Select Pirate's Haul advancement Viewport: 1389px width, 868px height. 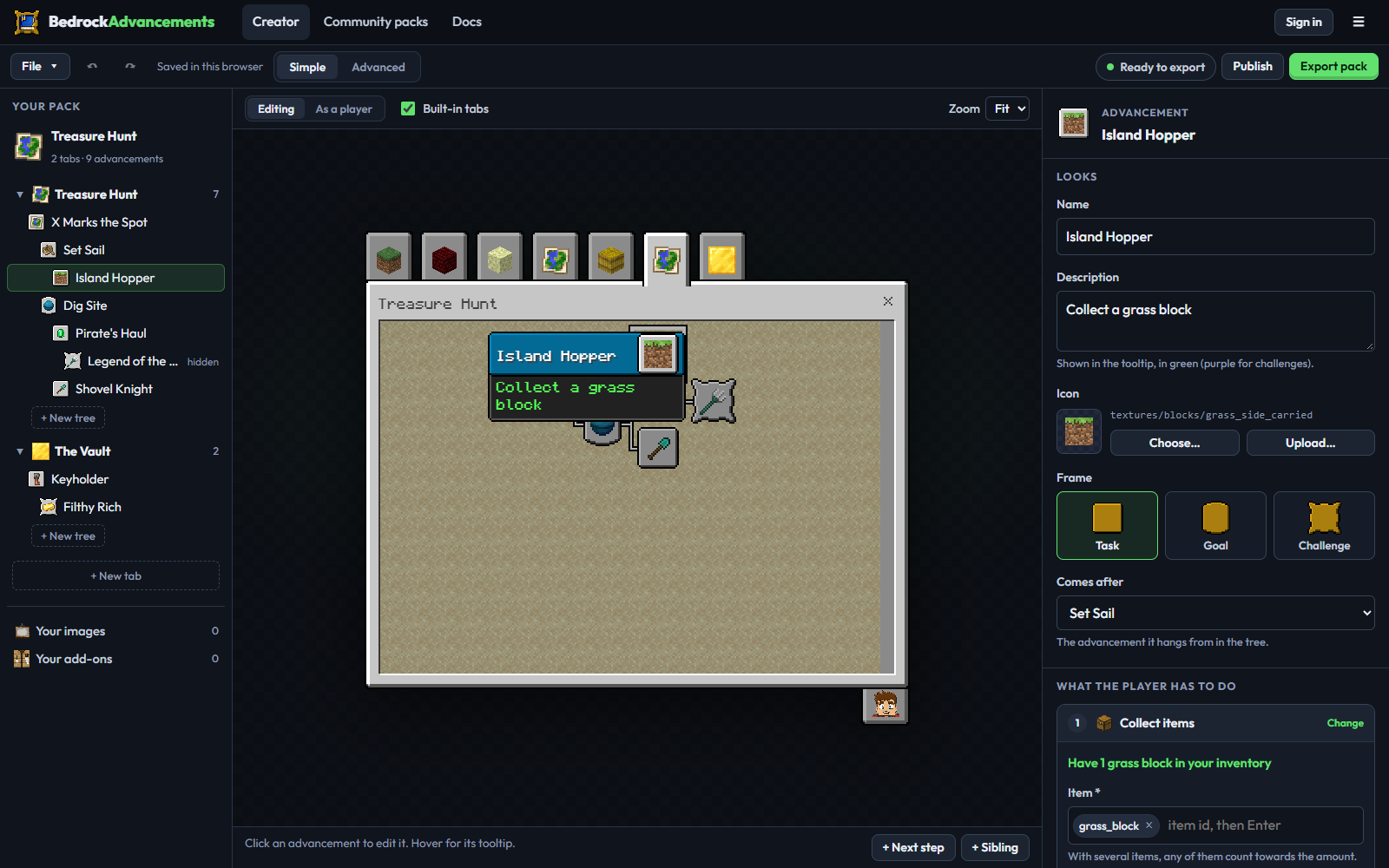pos(115,333)
